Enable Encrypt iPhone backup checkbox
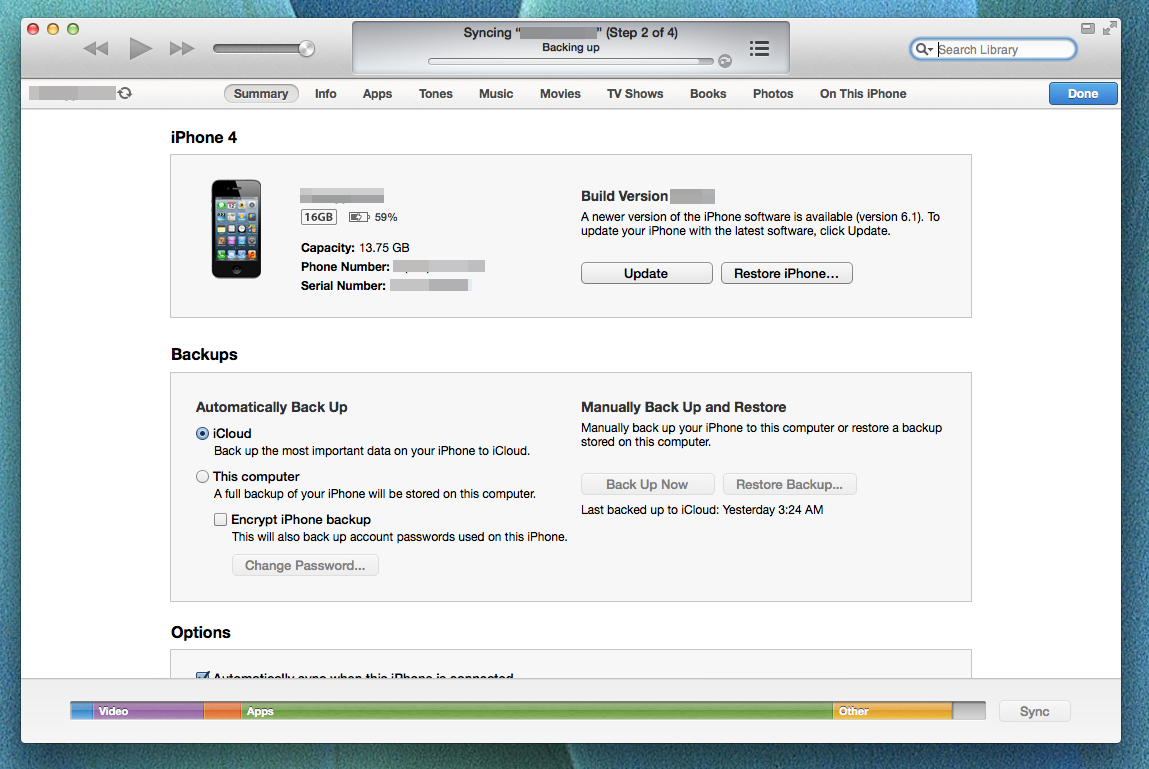The width and height of the screenshot is (1149, 769). pos(220,520)
